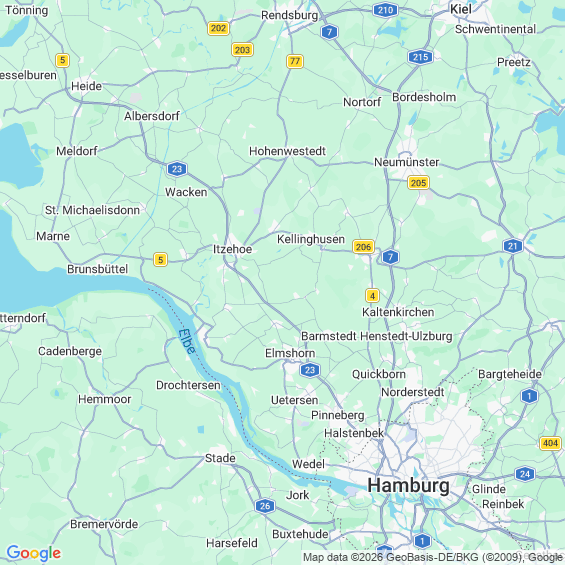Click the Kiel city label
The width and height of the screenshot is (565, 565).
(x=461, y=9)
